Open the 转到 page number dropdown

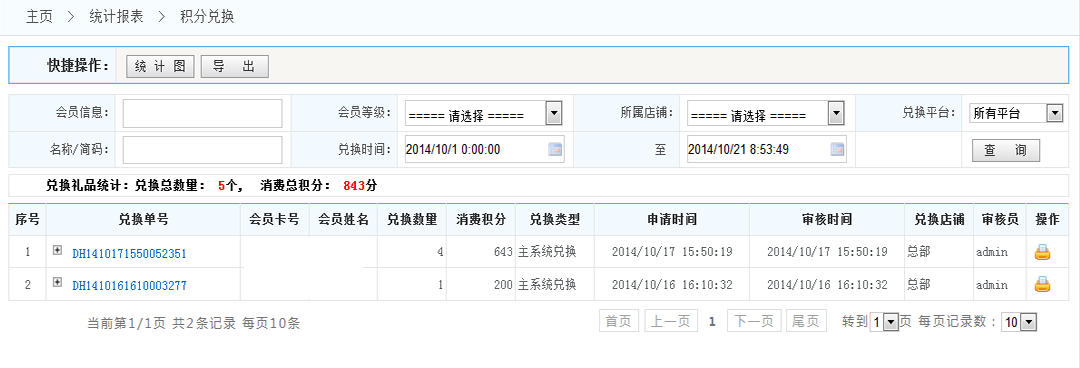(883, 322)
